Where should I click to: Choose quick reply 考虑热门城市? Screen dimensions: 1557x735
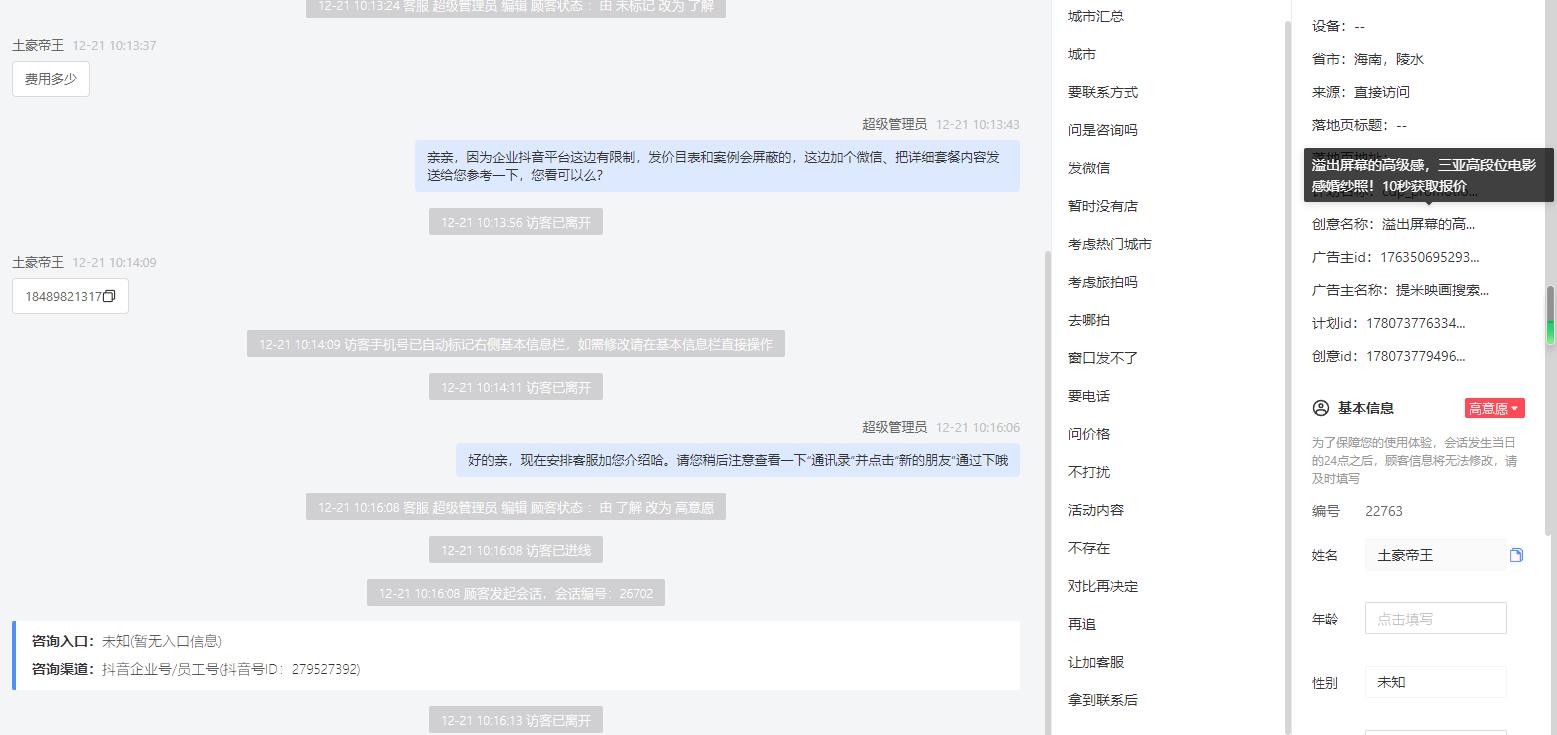click(1110, 244)
